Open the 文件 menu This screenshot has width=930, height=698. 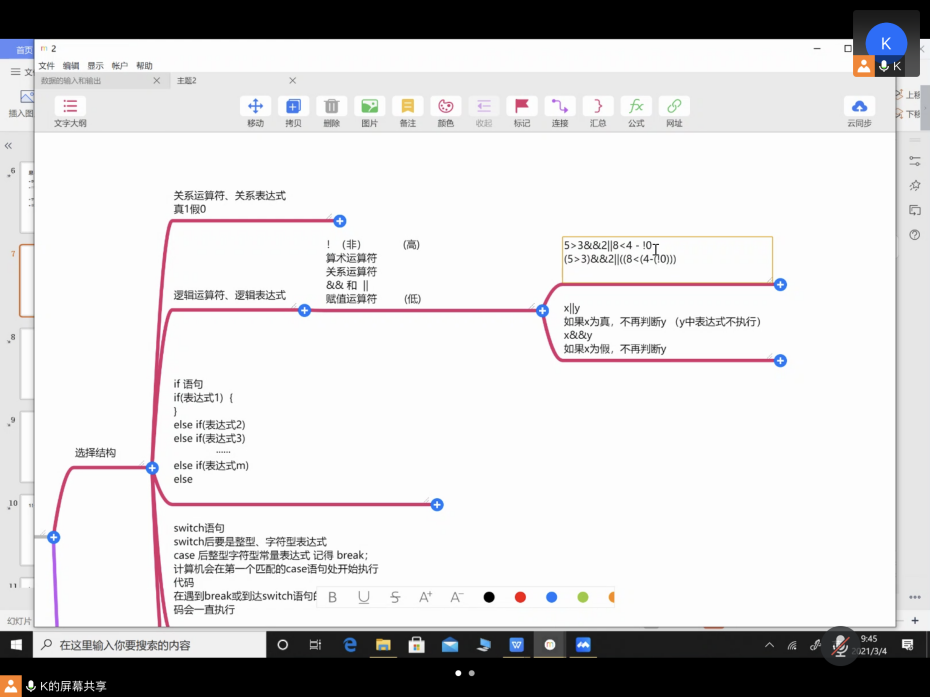click(46, 66)
